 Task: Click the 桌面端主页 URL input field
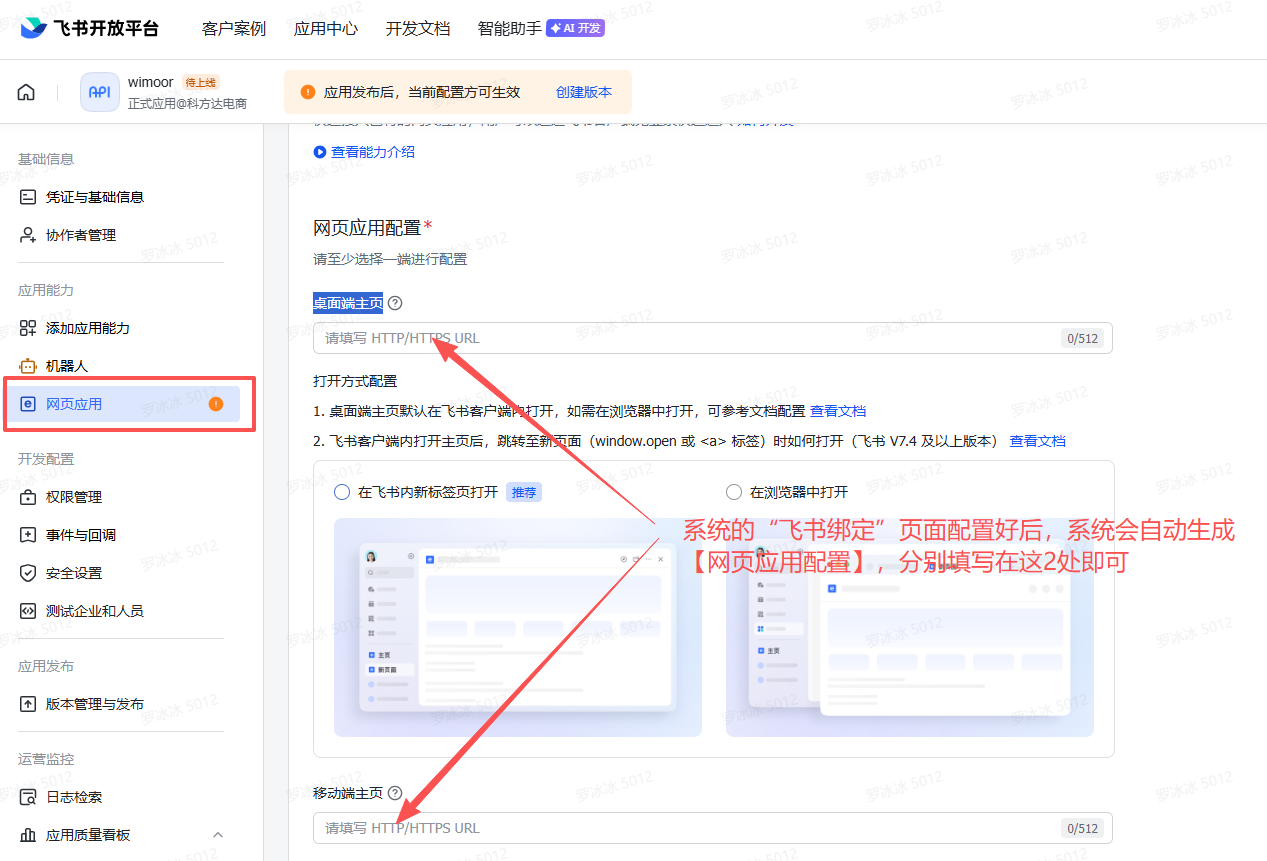[690, 338]
